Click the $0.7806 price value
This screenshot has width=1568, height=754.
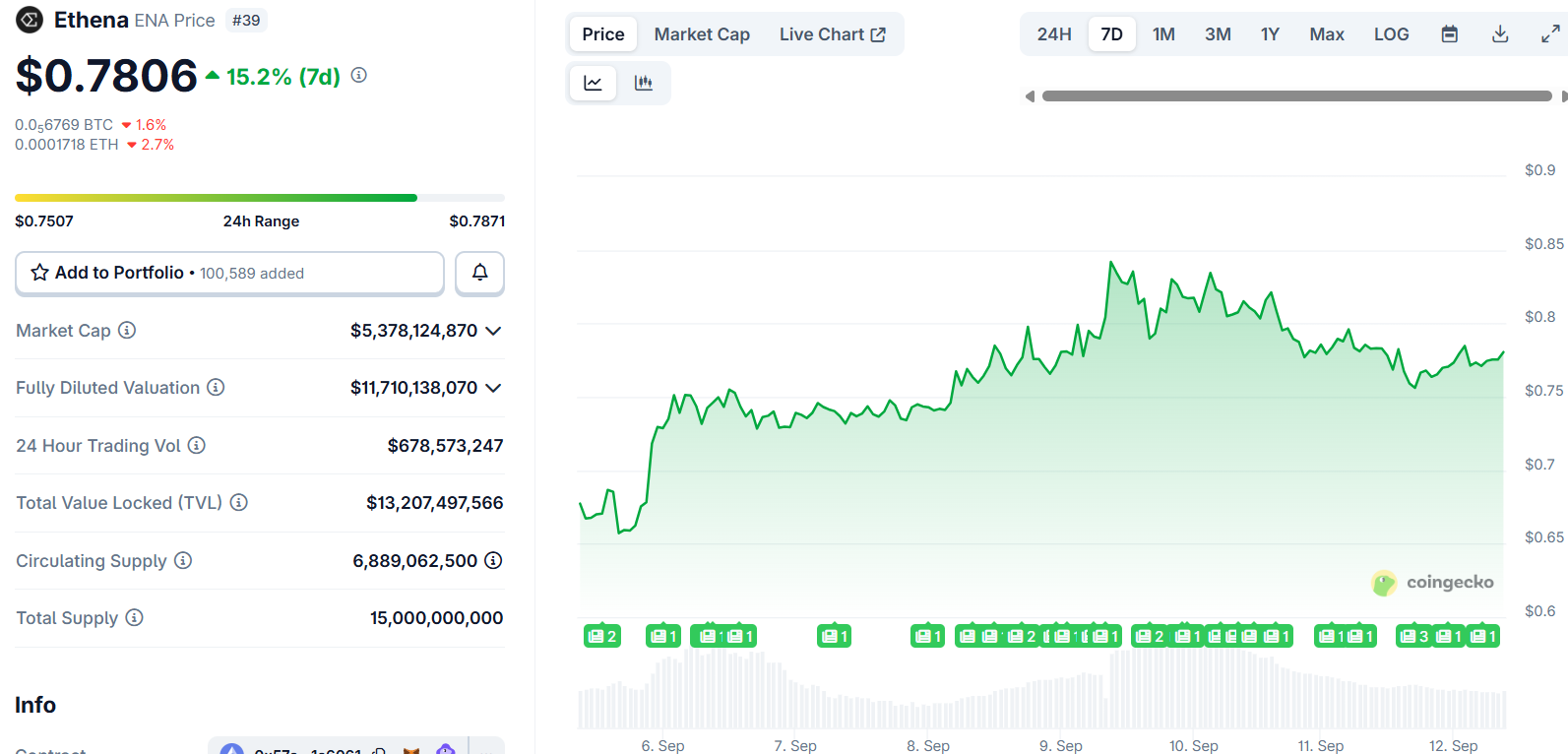point(106,76)
